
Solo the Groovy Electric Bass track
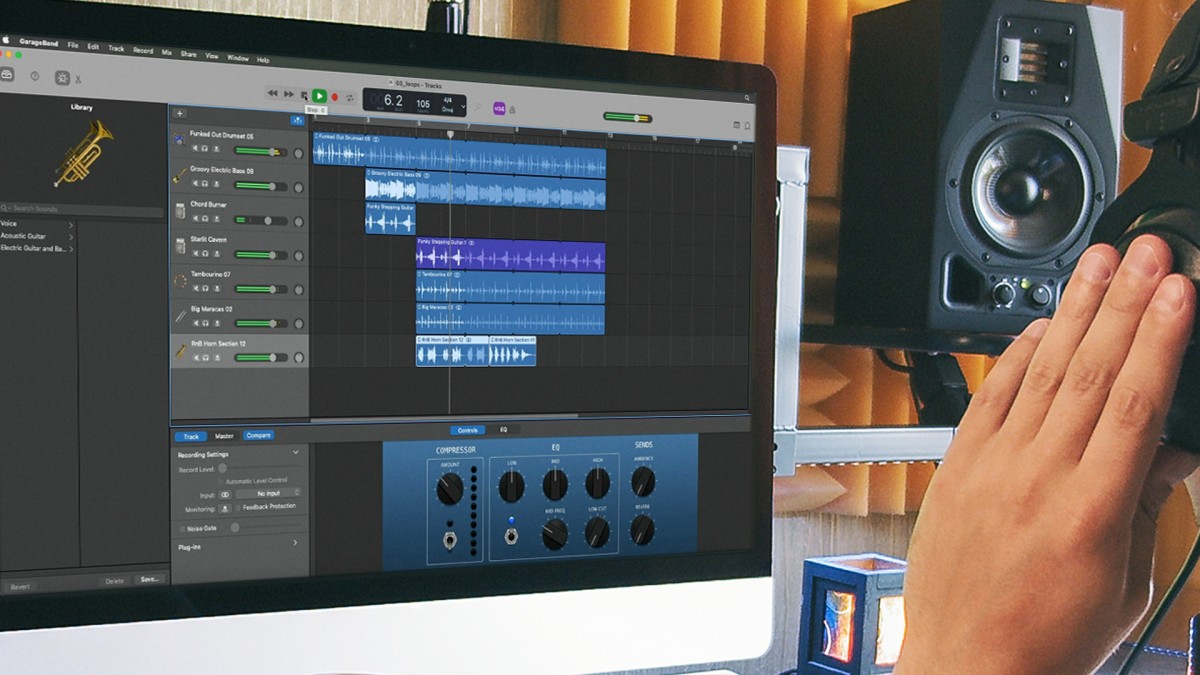[x=205, y=184]
